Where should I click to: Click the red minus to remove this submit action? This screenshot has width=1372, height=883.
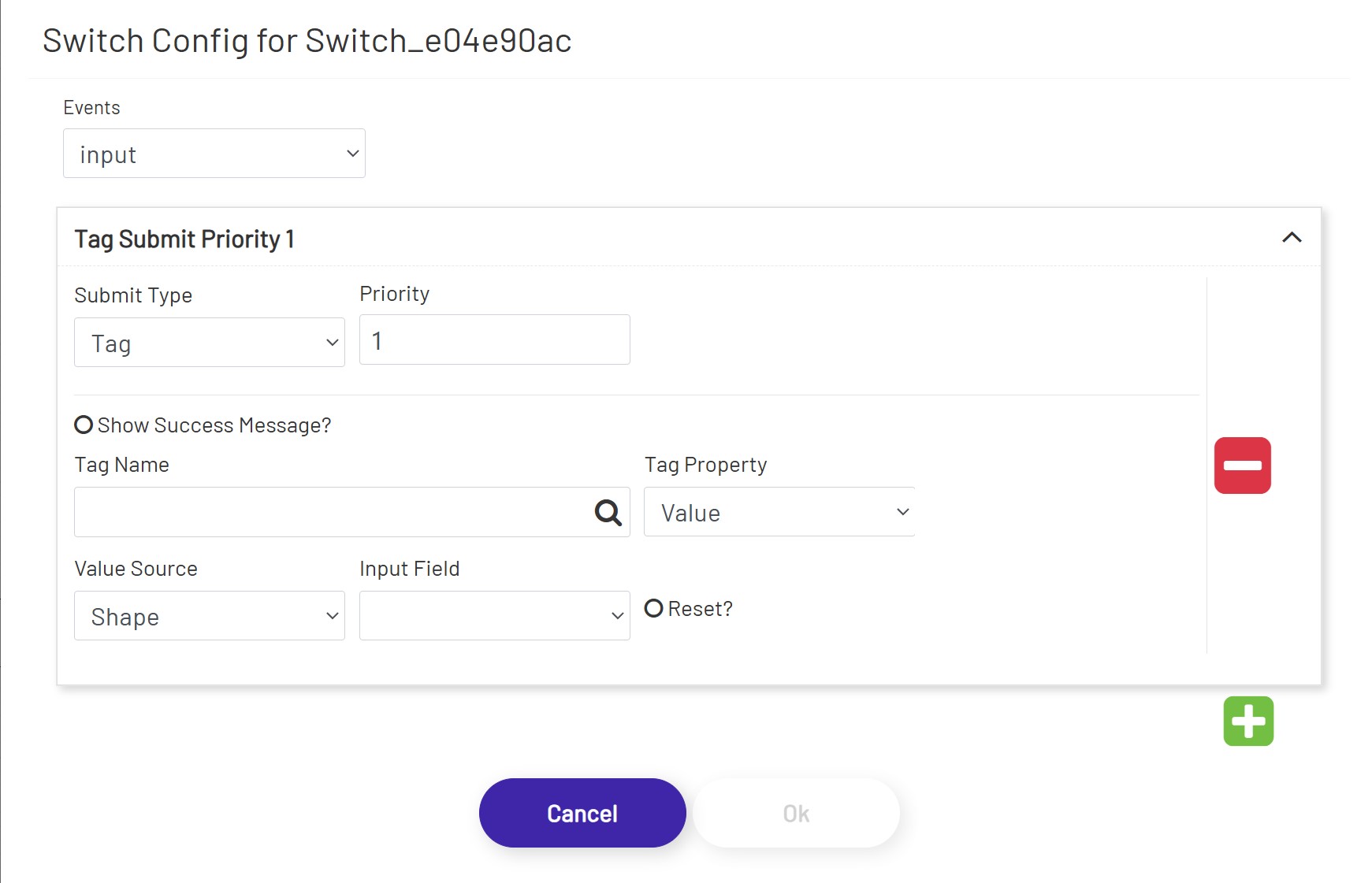point(1243,466)
